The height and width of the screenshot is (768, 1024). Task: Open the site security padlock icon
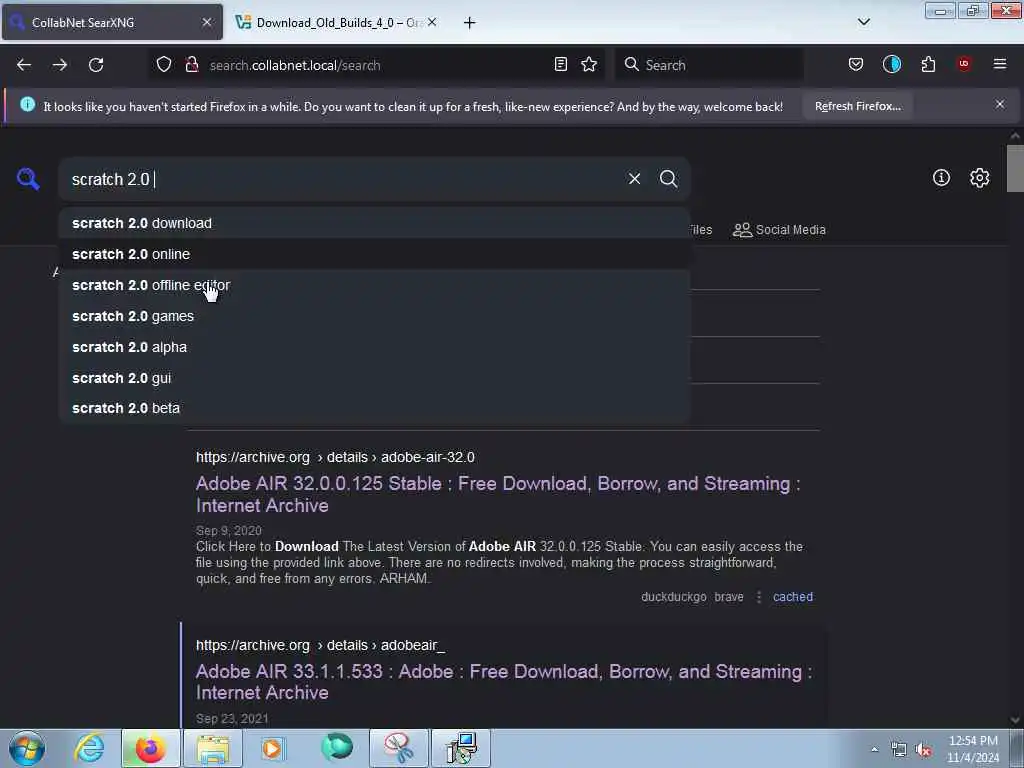[192, 65]
